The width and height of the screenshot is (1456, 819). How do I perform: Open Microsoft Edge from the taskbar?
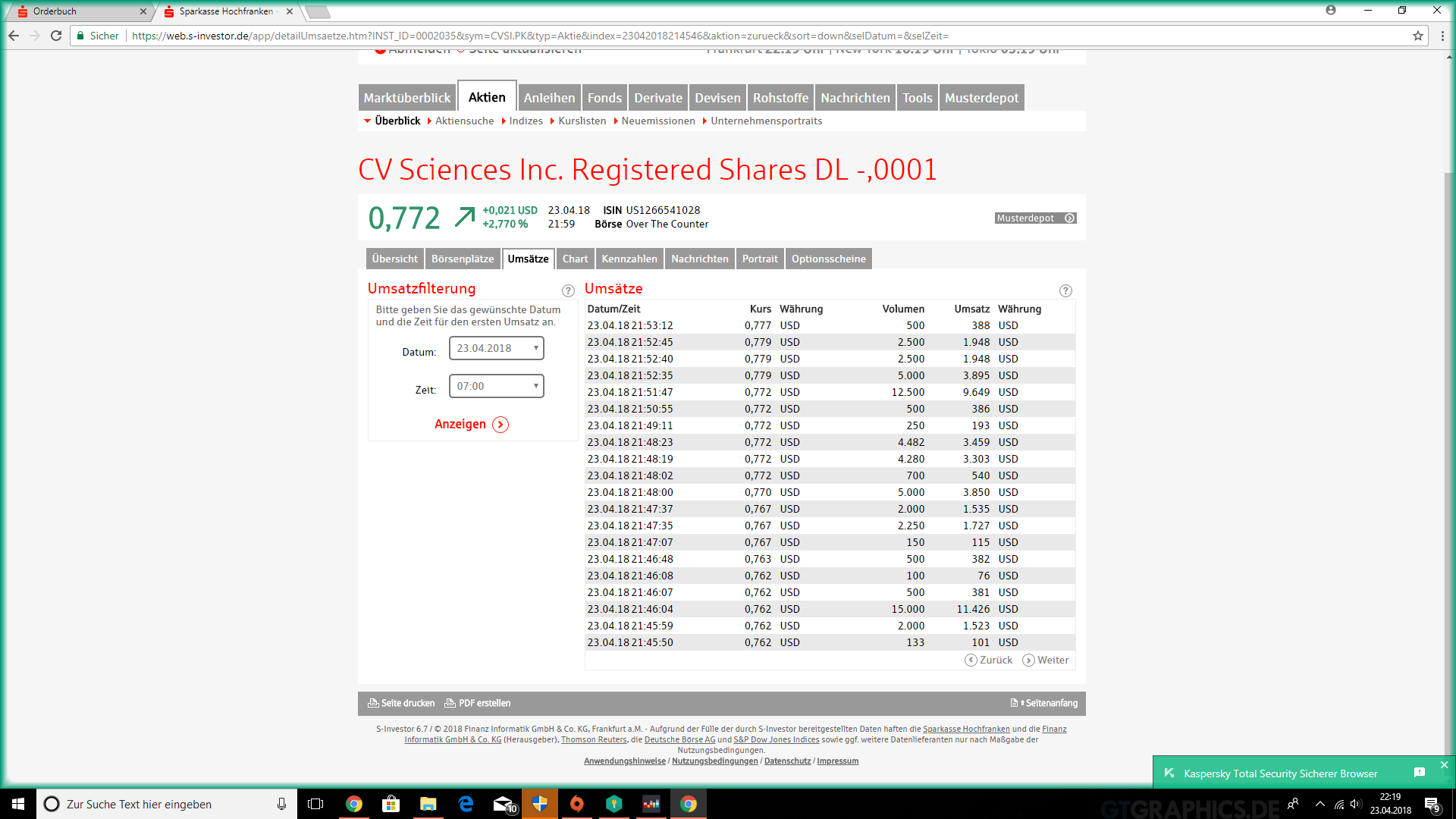click(x=466, y=804)
